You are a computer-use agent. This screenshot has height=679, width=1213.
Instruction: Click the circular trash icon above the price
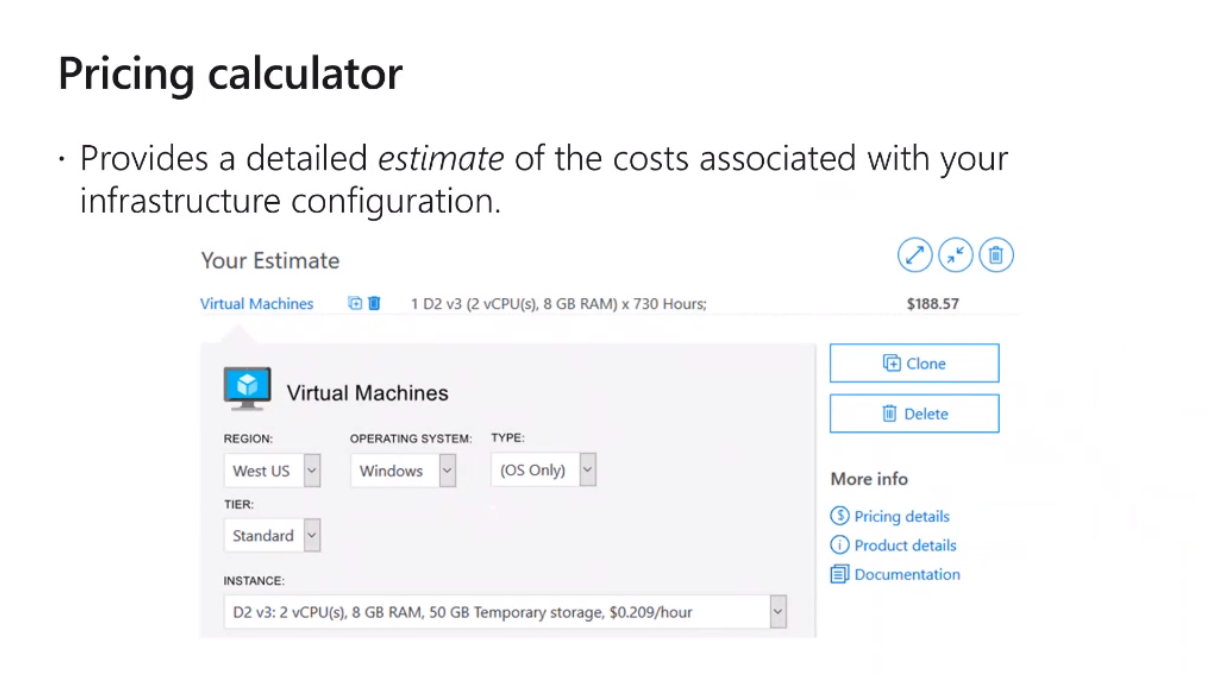pyautogui.click(x=996, y=256)
